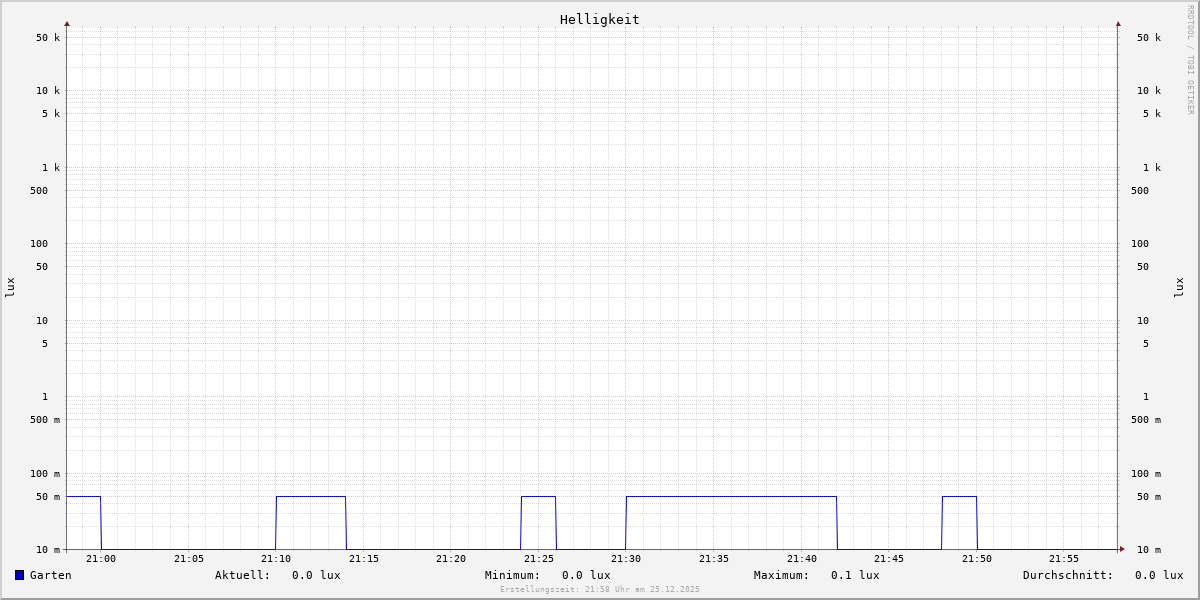Click the blue Garten legend color box

(19, 575)
